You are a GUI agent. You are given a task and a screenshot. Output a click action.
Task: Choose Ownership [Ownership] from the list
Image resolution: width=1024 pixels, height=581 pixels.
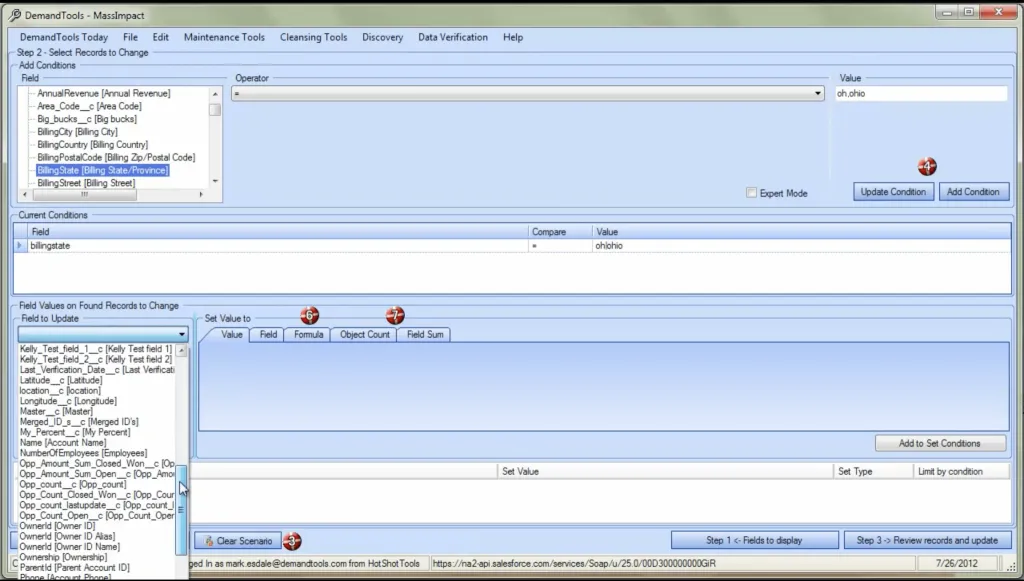[63, 557]
